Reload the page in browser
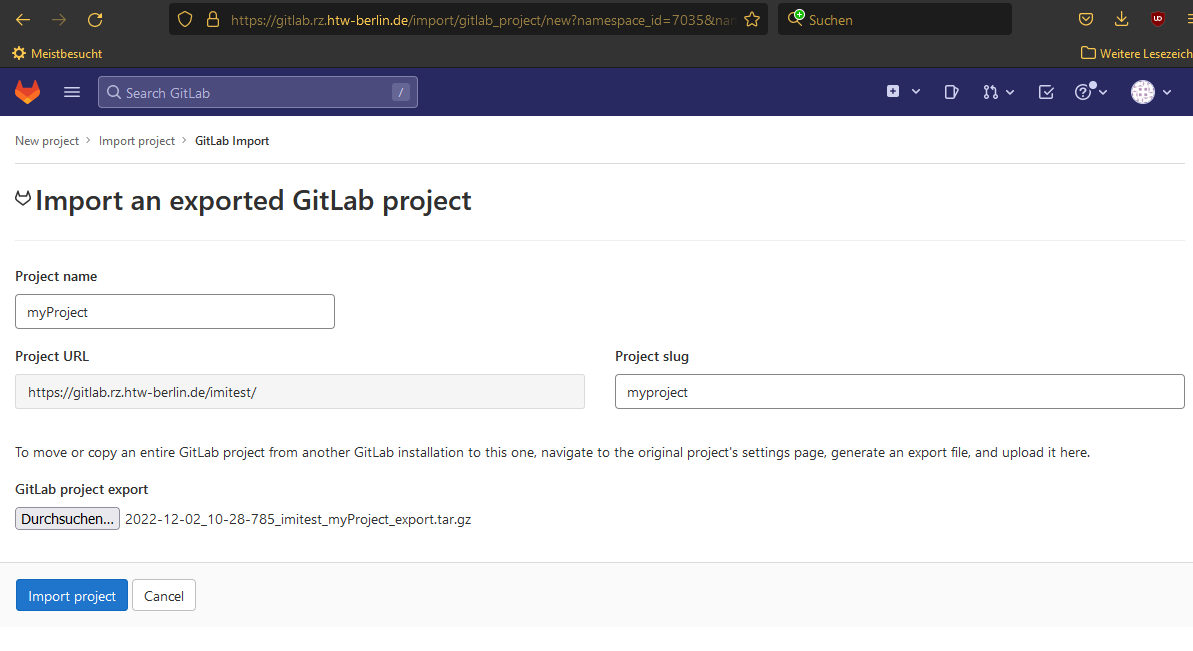This screenshot has width=1193, height=651. click(95, 20)
